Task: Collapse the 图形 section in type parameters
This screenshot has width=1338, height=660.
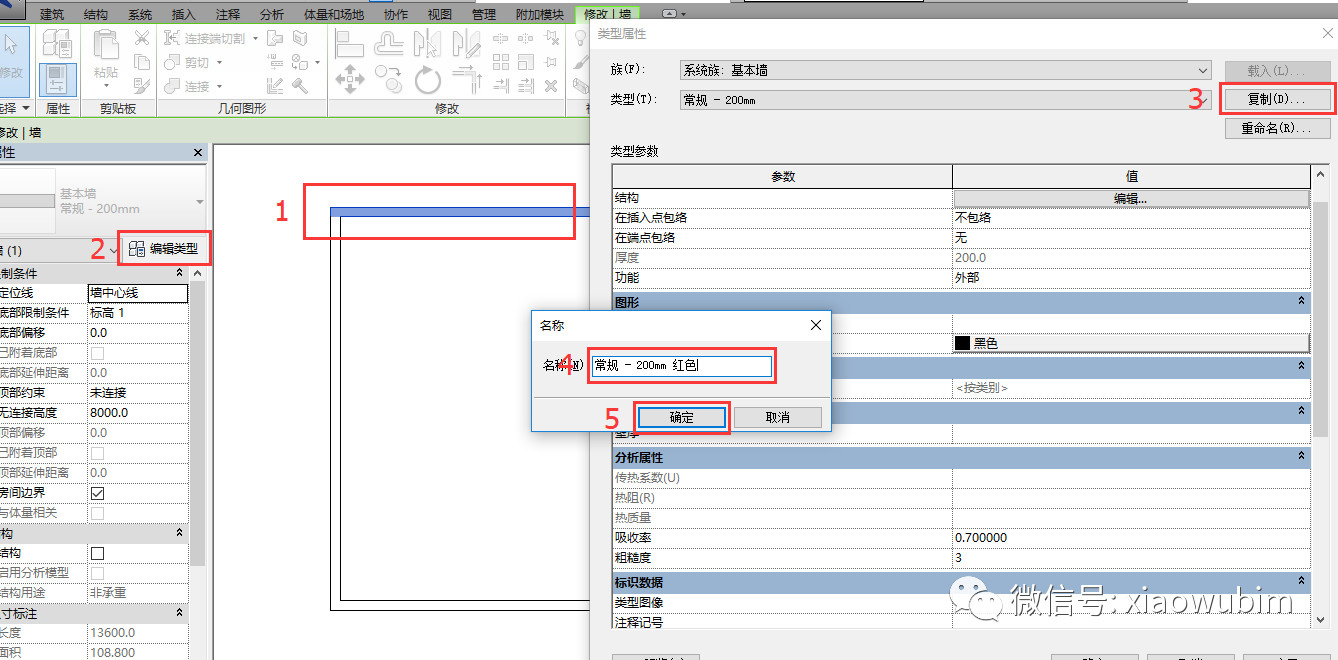Action: tap(1301, 302)
